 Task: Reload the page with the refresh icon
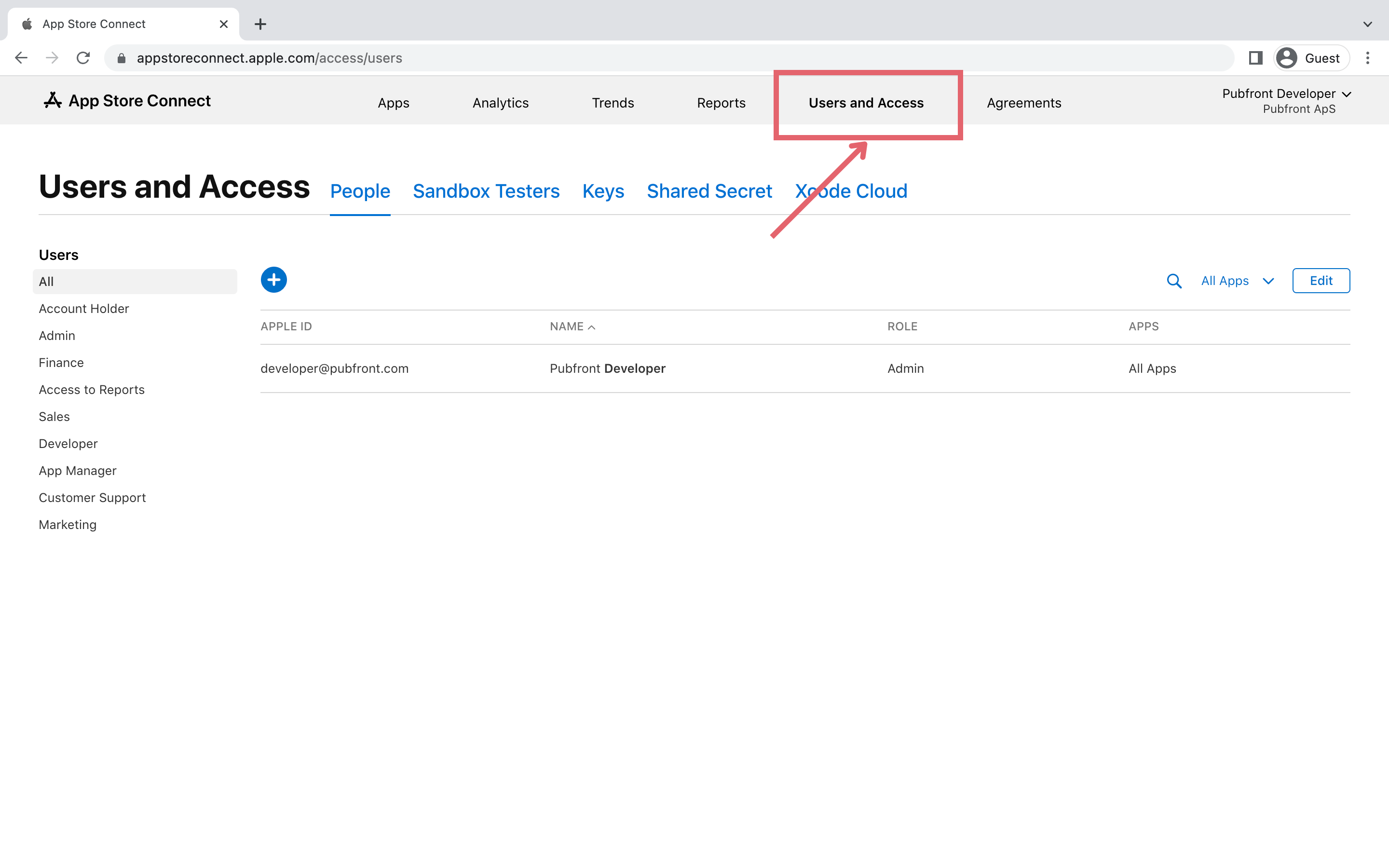point(83,58)
